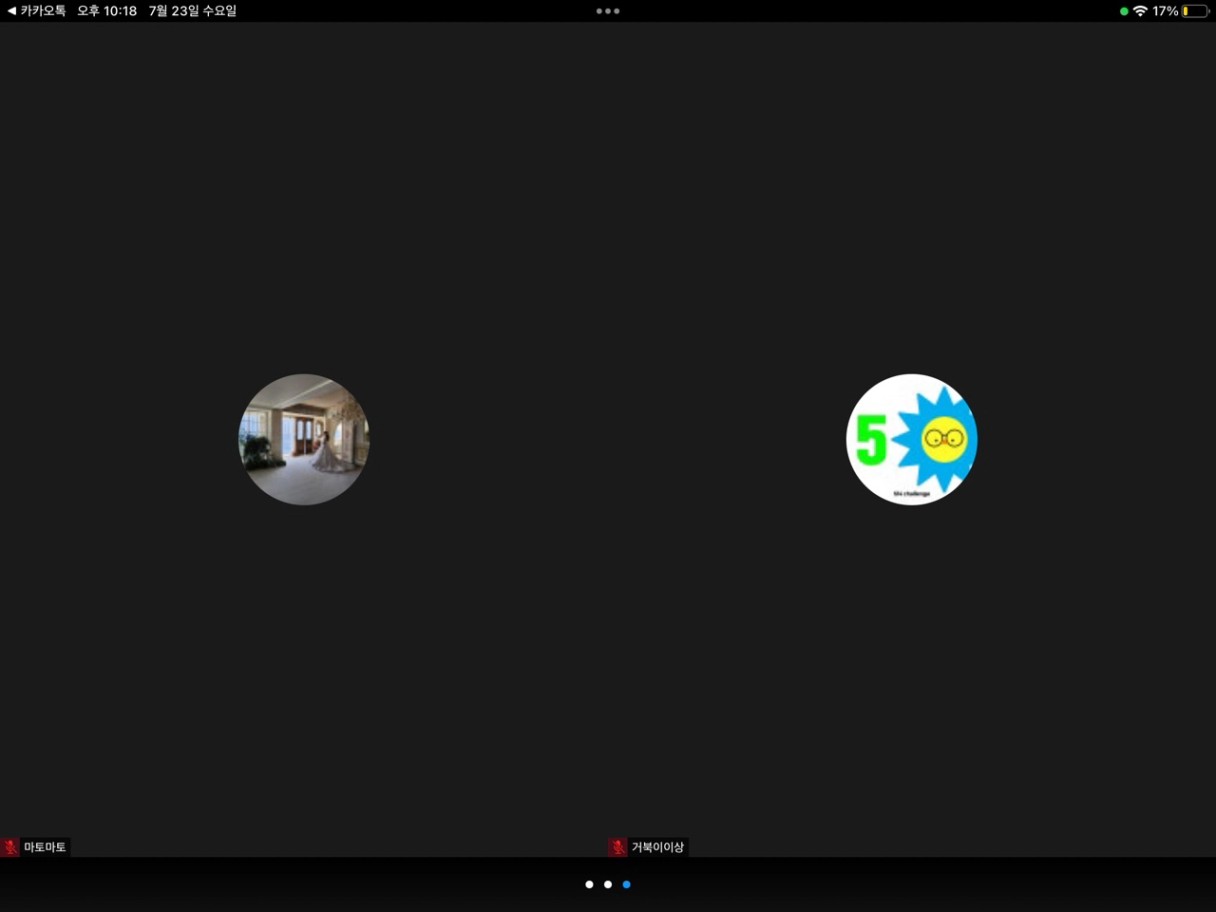This screenshot has width=1216, height=912.
Task: Select the 마토마토 name label
Action: tap(45, 847)
